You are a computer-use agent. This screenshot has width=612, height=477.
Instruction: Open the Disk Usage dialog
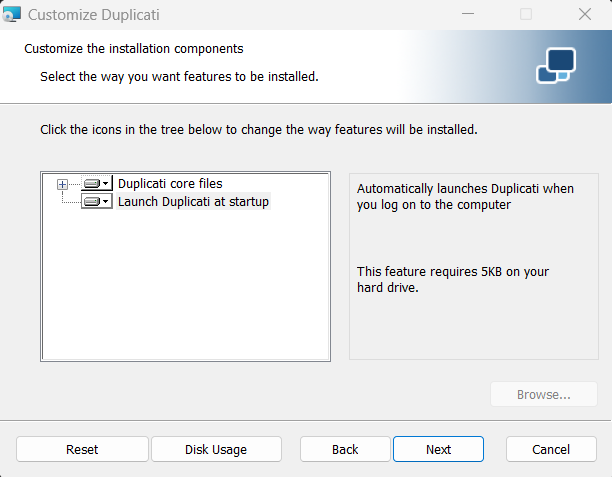(x=216, y=449)
